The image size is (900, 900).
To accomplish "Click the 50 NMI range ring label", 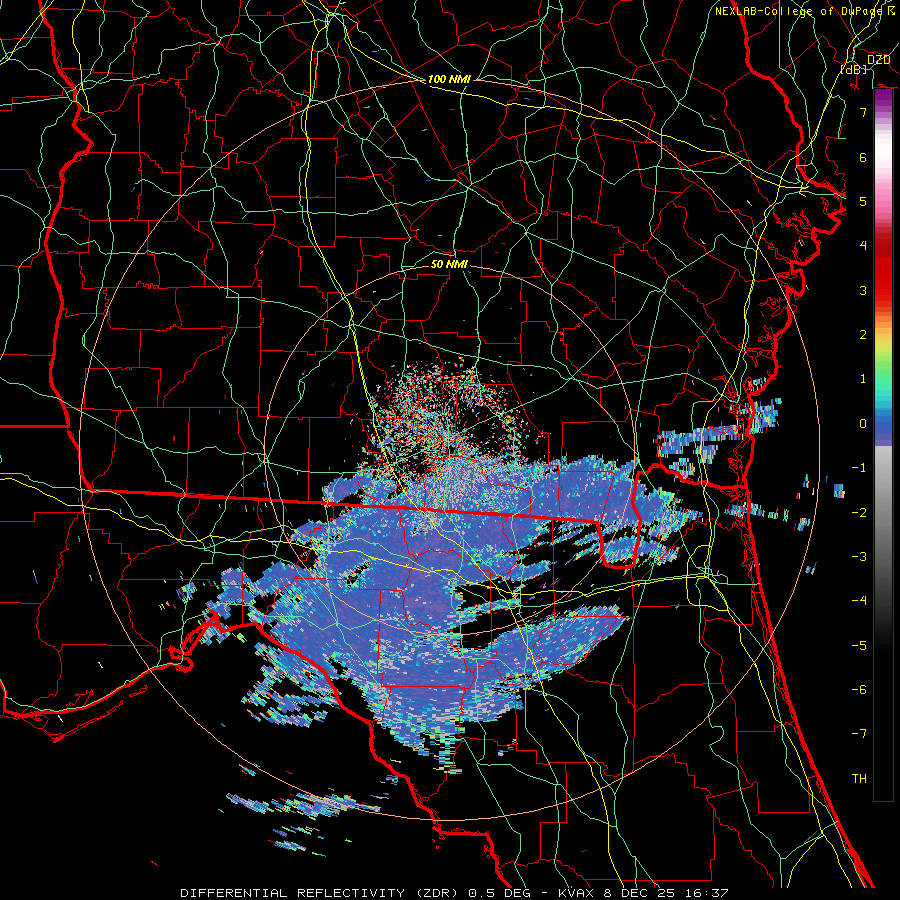I will (449, 264).
